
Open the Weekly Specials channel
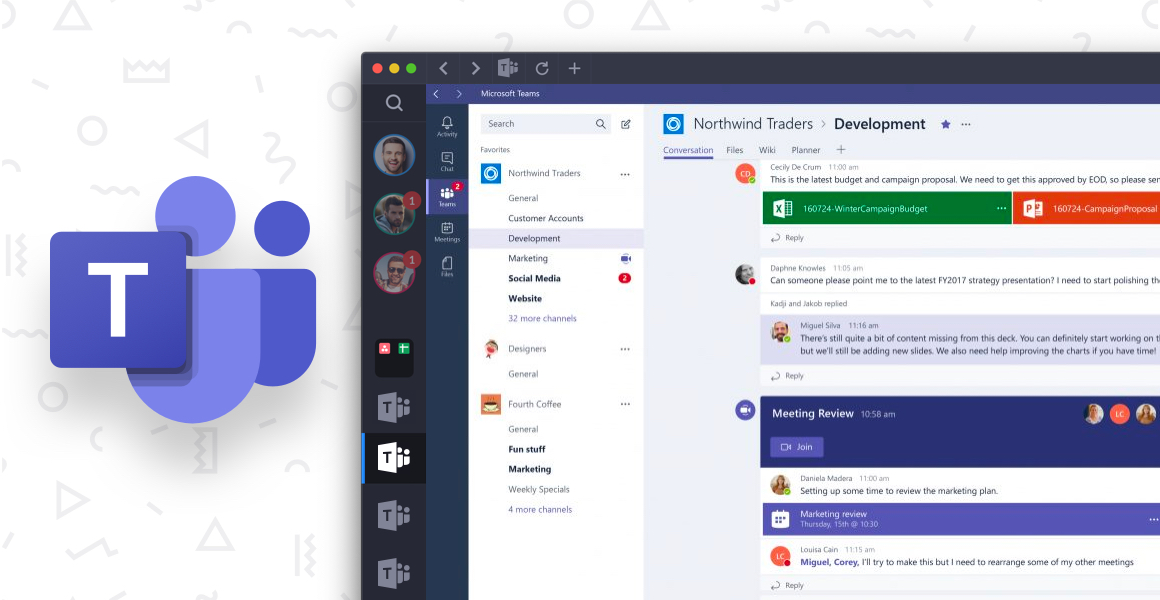click(x=539, y=489)
